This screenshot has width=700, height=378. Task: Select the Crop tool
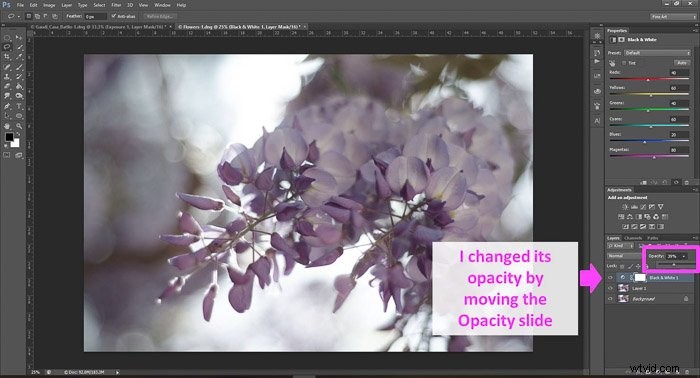click(x=7, y=57)
